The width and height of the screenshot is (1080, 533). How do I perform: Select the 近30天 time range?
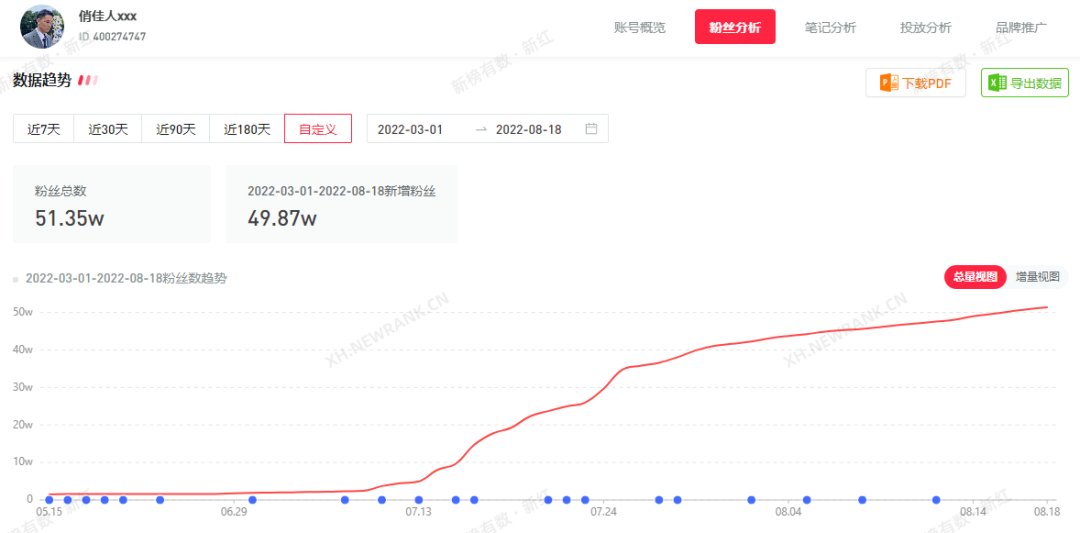(108, 129)
